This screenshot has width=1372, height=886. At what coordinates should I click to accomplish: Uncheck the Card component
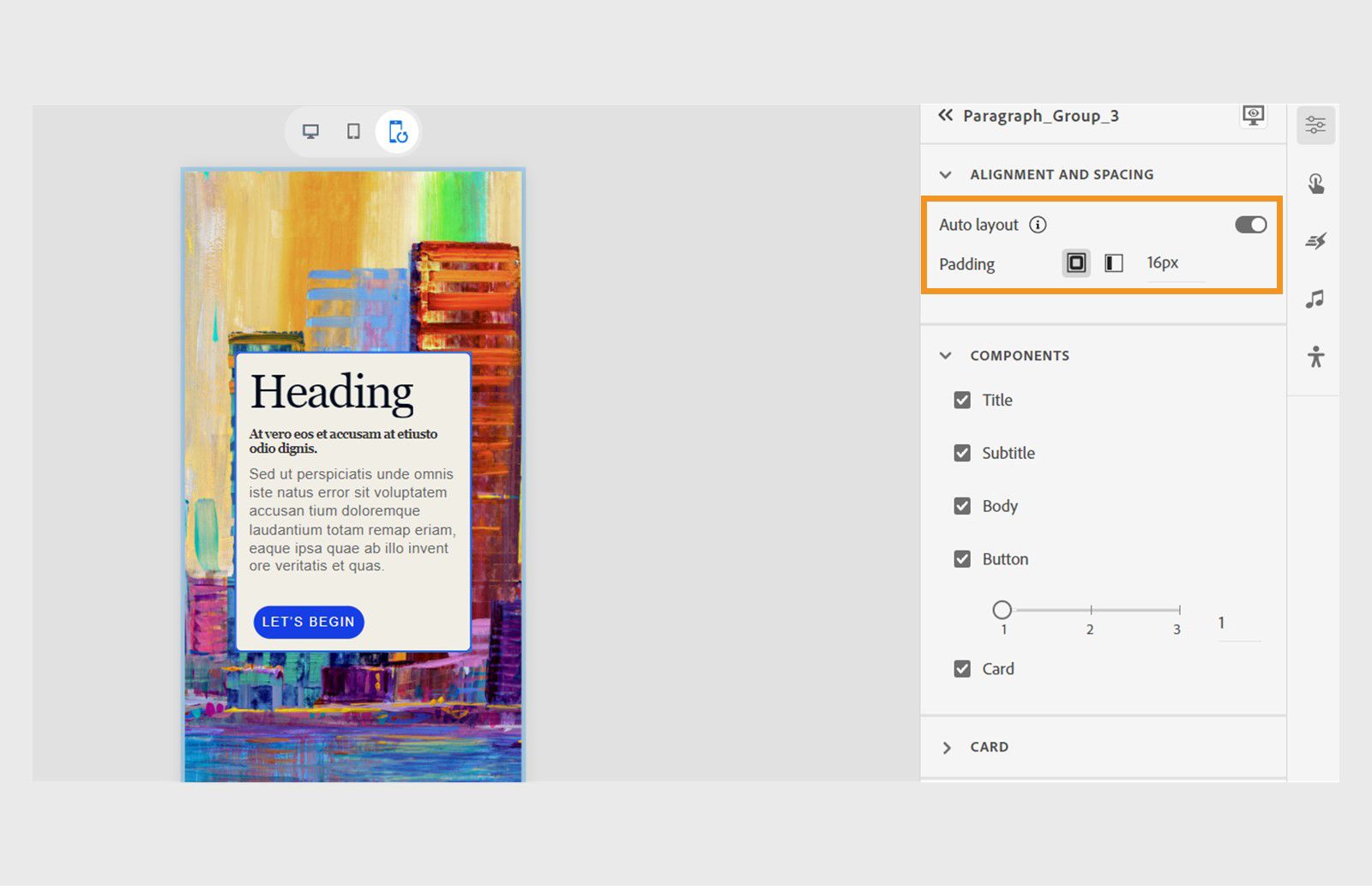pos(962,669)
